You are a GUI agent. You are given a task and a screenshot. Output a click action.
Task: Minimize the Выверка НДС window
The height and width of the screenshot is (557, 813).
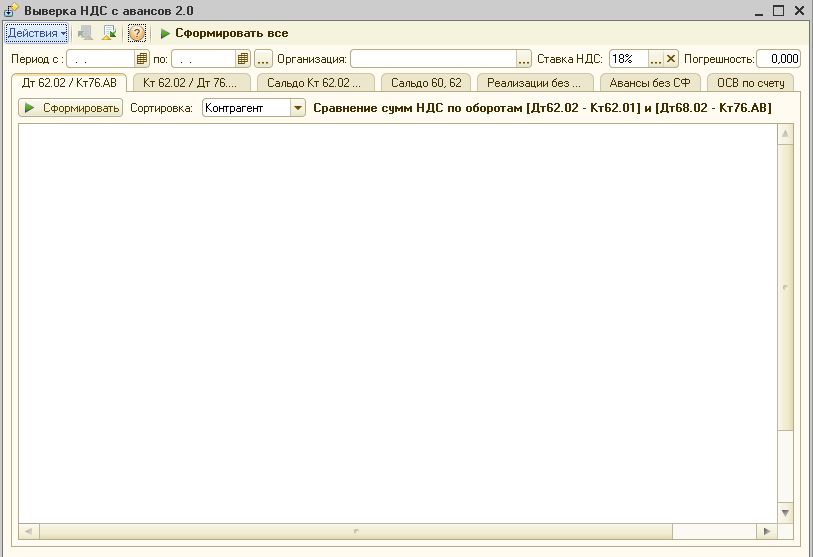click(760, 11)
